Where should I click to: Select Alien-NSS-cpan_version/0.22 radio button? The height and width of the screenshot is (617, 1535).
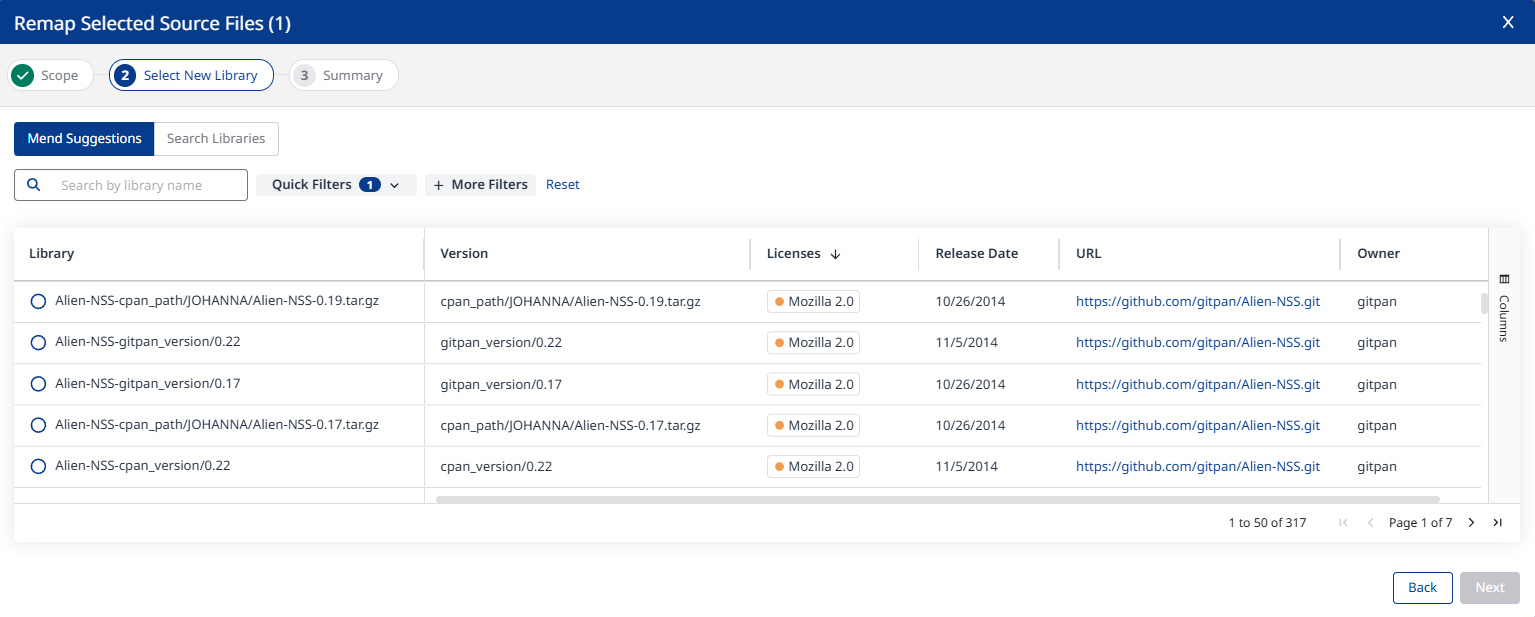[38, 467]
